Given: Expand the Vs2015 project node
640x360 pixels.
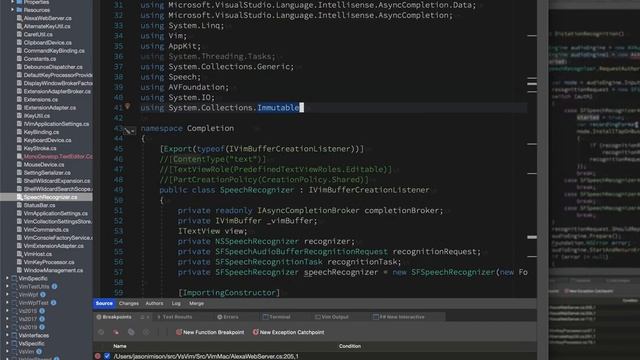Looking at the screenshot, I should coord(7,311).
